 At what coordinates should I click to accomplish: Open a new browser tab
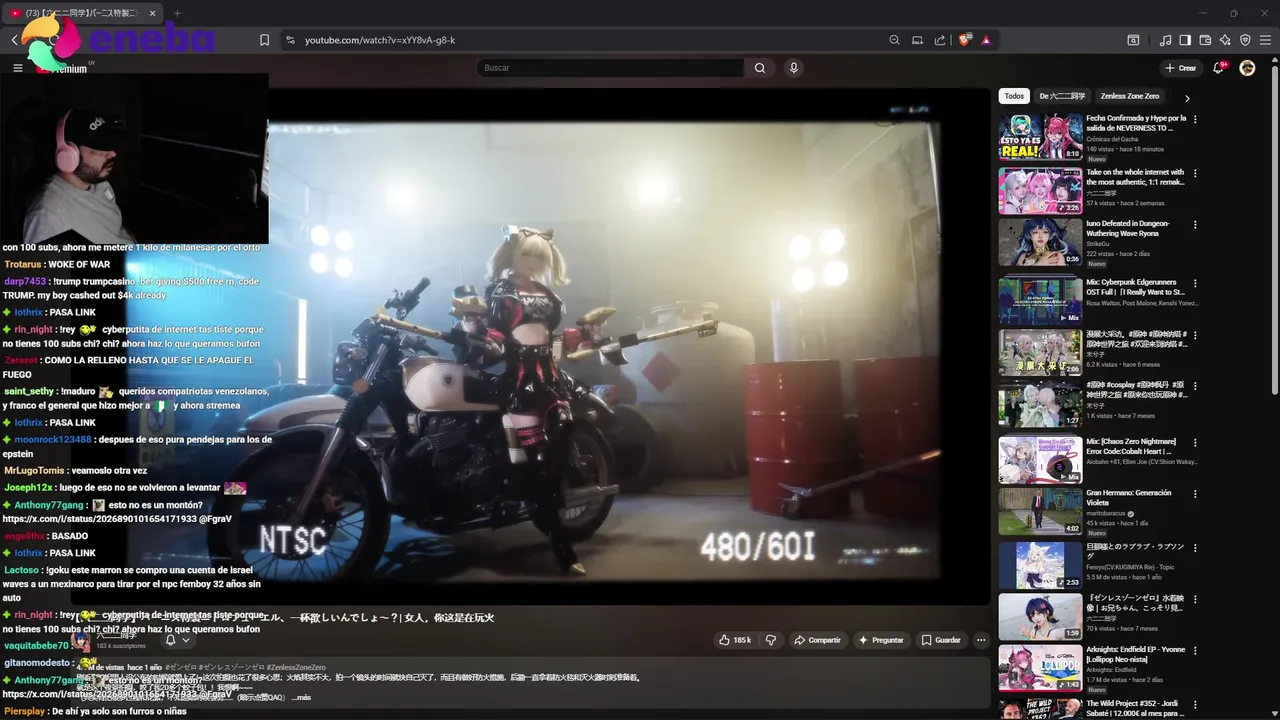(x=177, y=13)
